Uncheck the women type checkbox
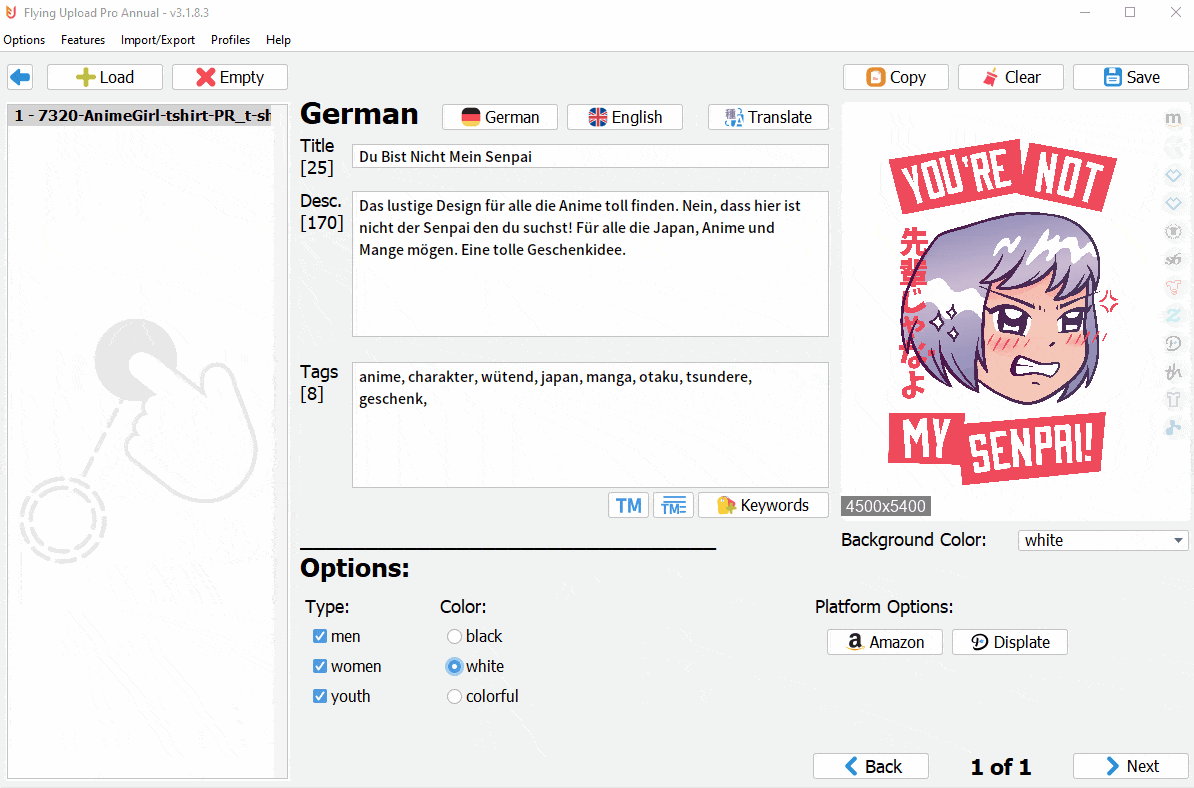Image resolution: width=1194 pixels, height=788 pixels. pyautogui.click(x=320, y=666)
